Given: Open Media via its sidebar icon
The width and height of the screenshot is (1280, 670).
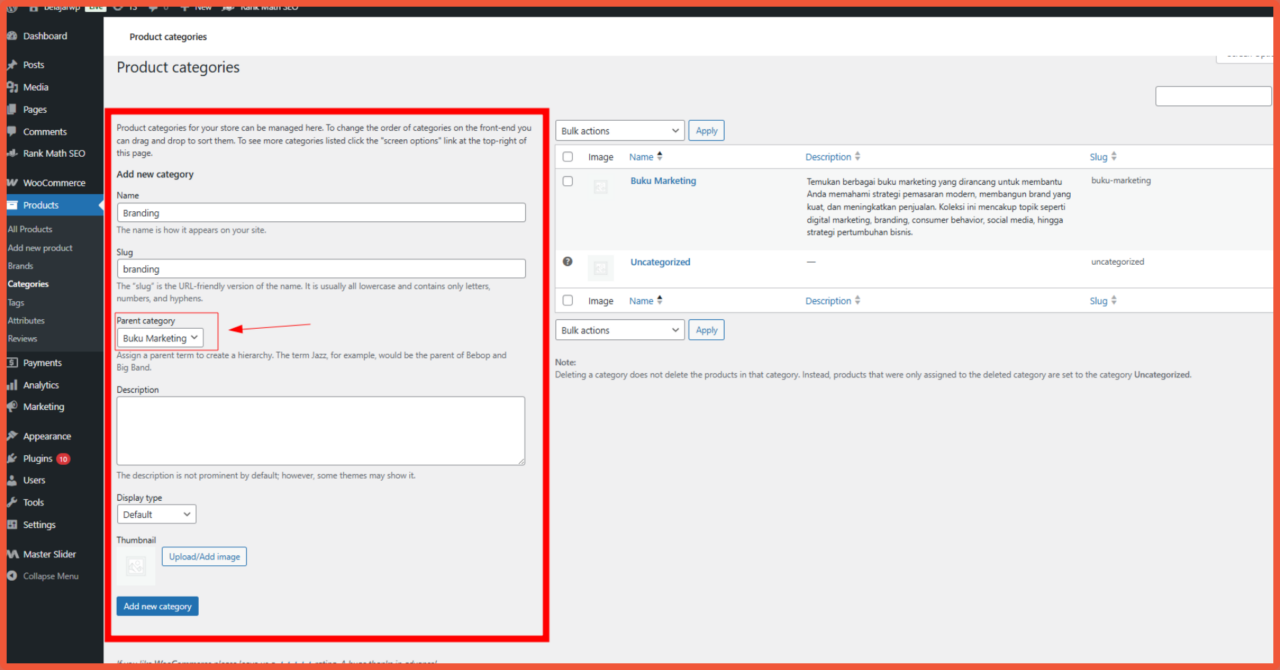Looking at the screenshot, I should [12, 87].
